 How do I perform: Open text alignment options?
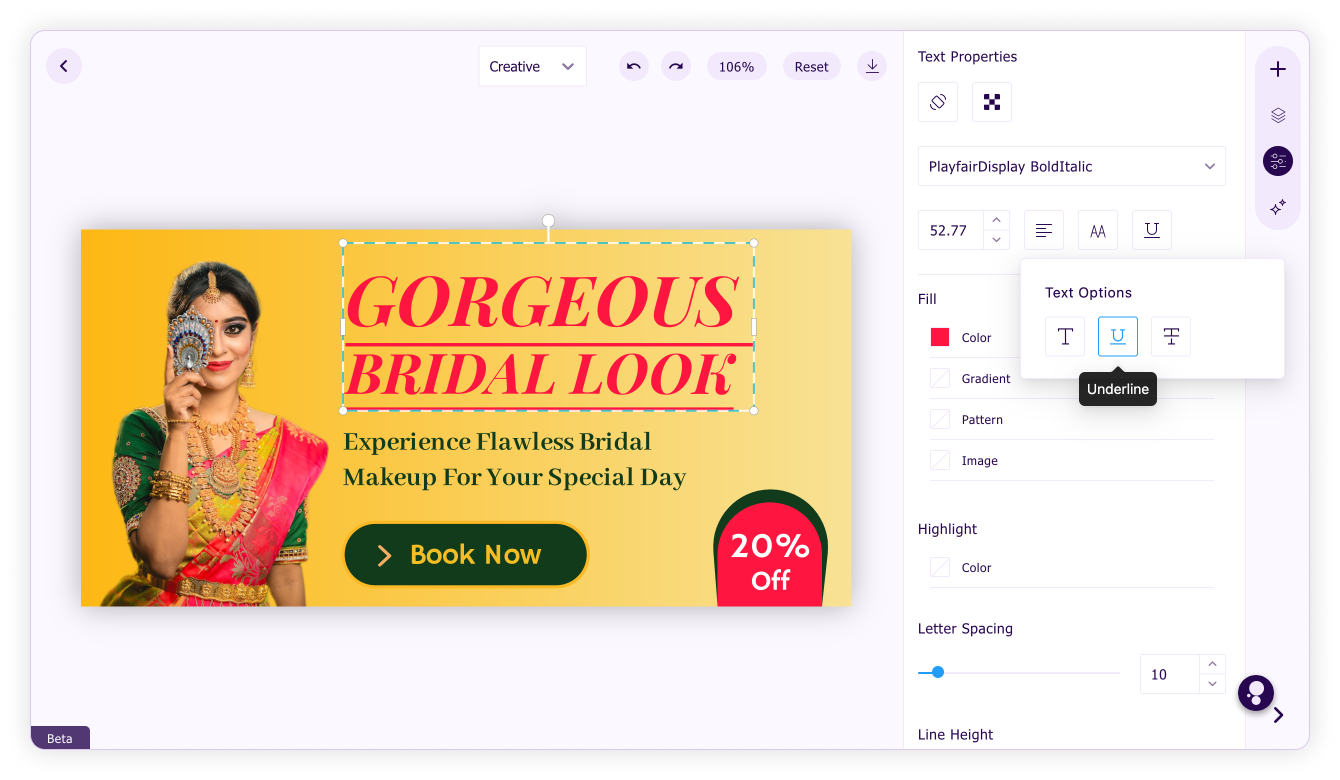pos(1044,230)
